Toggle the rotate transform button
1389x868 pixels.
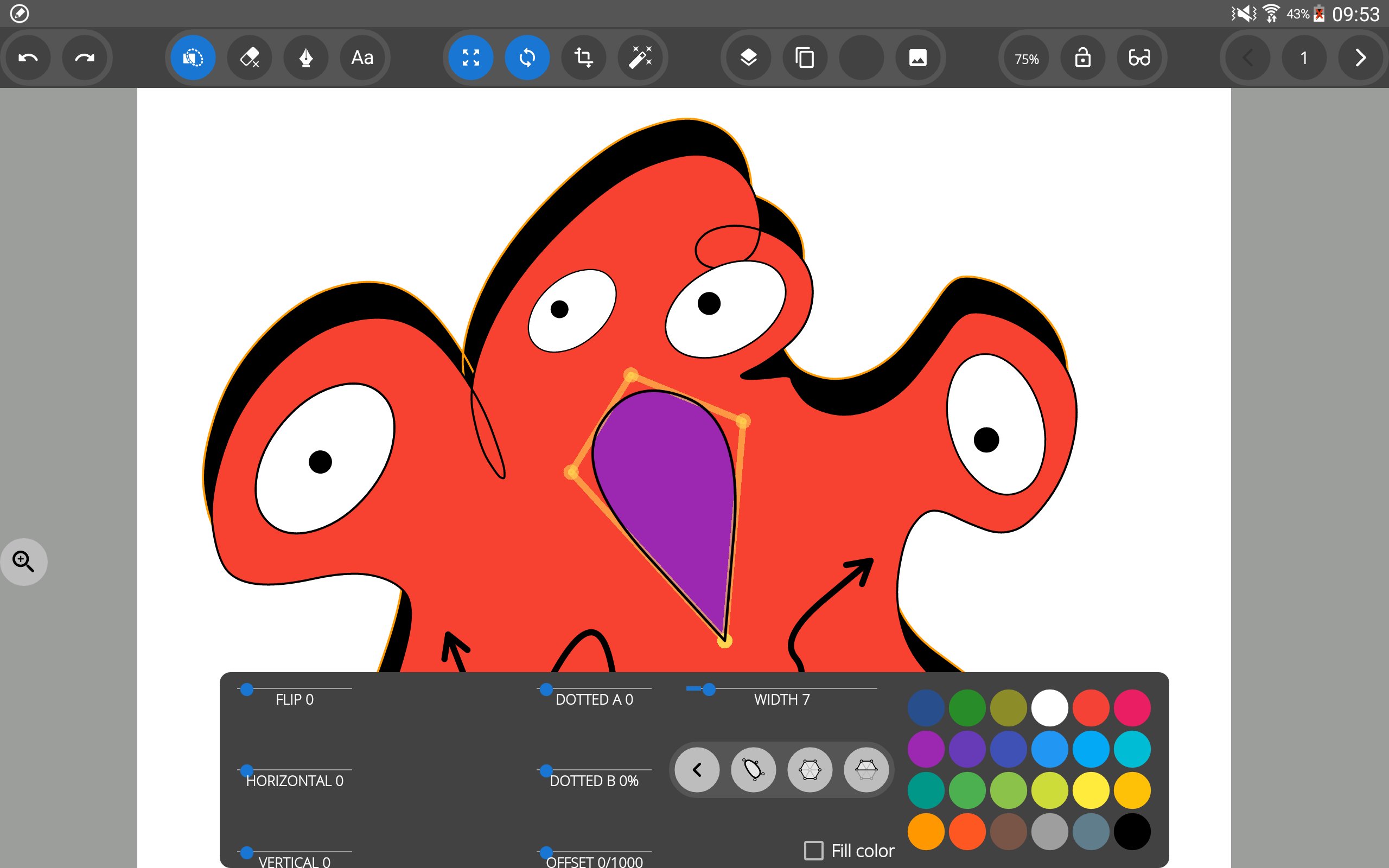pos(527,58)
